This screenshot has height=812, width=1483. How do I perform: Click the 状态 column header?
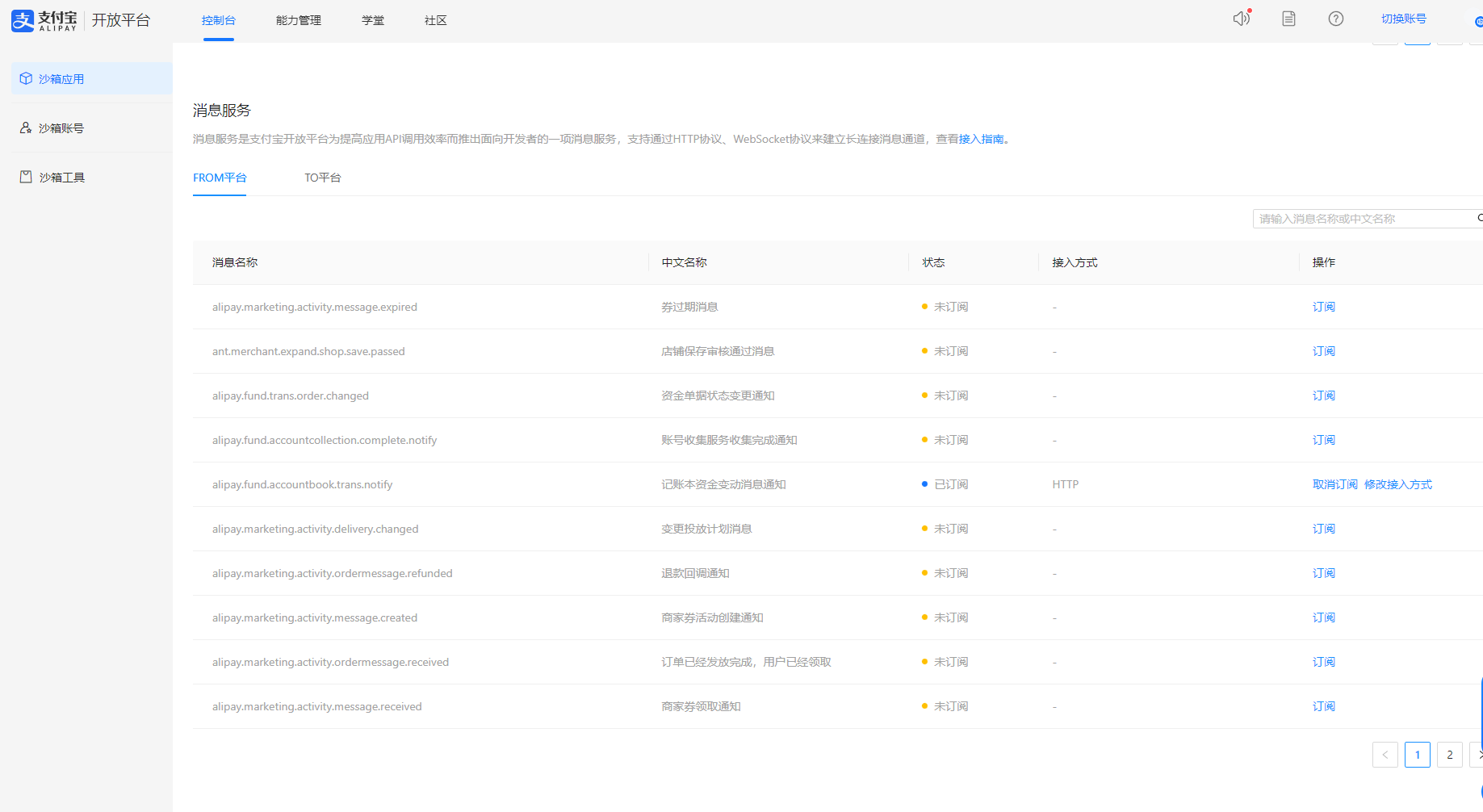(934, 262)
